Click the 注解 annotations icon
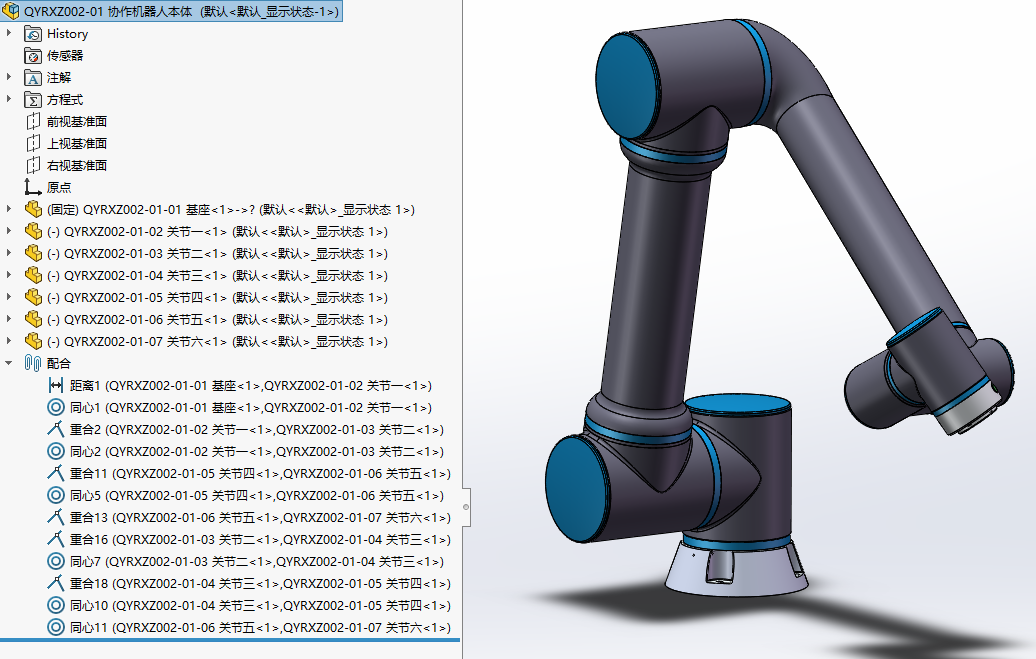 click(x=33, y=78)
